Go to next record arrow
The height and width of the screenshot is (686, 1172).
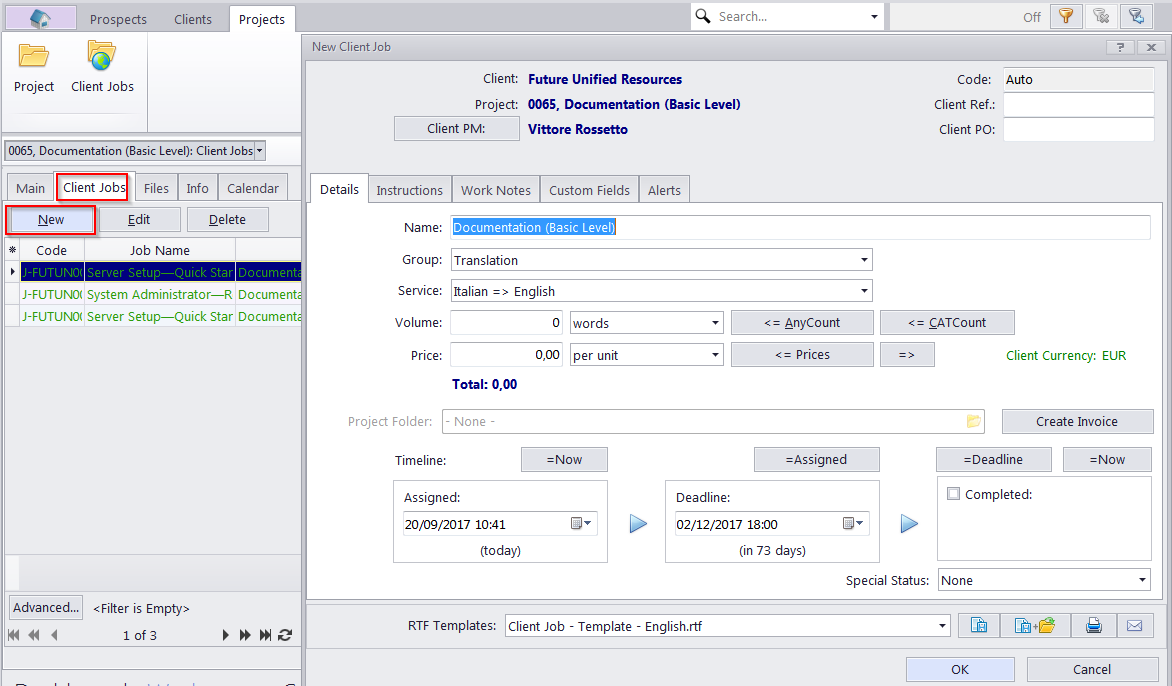(225, 635)
